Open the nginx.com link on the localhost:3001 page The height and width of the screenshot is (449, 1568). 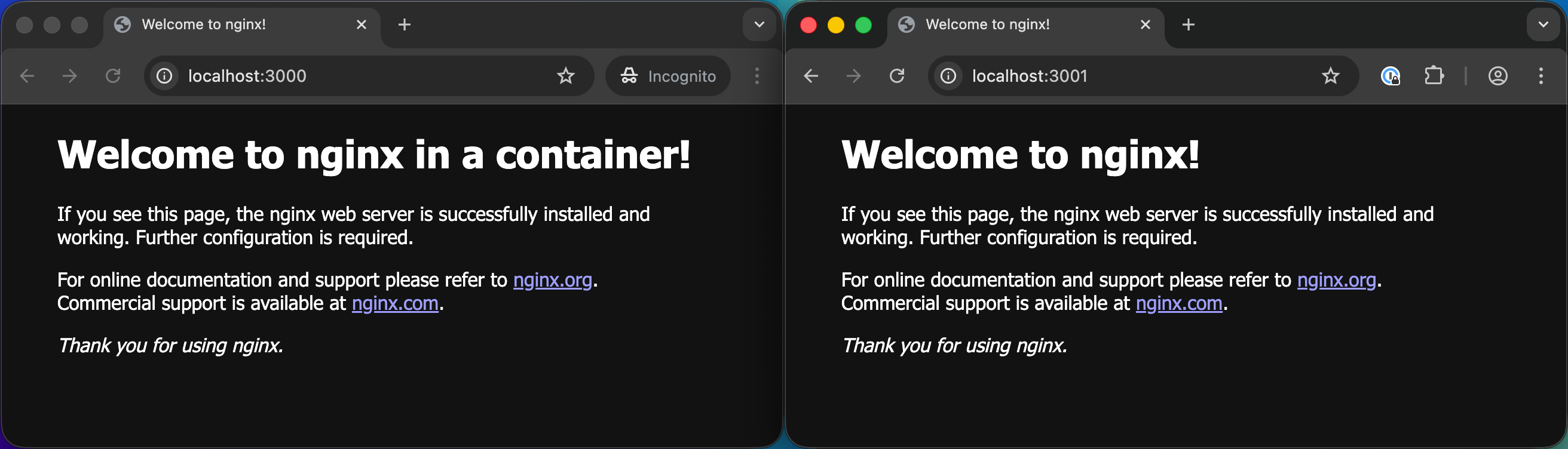1179,303
